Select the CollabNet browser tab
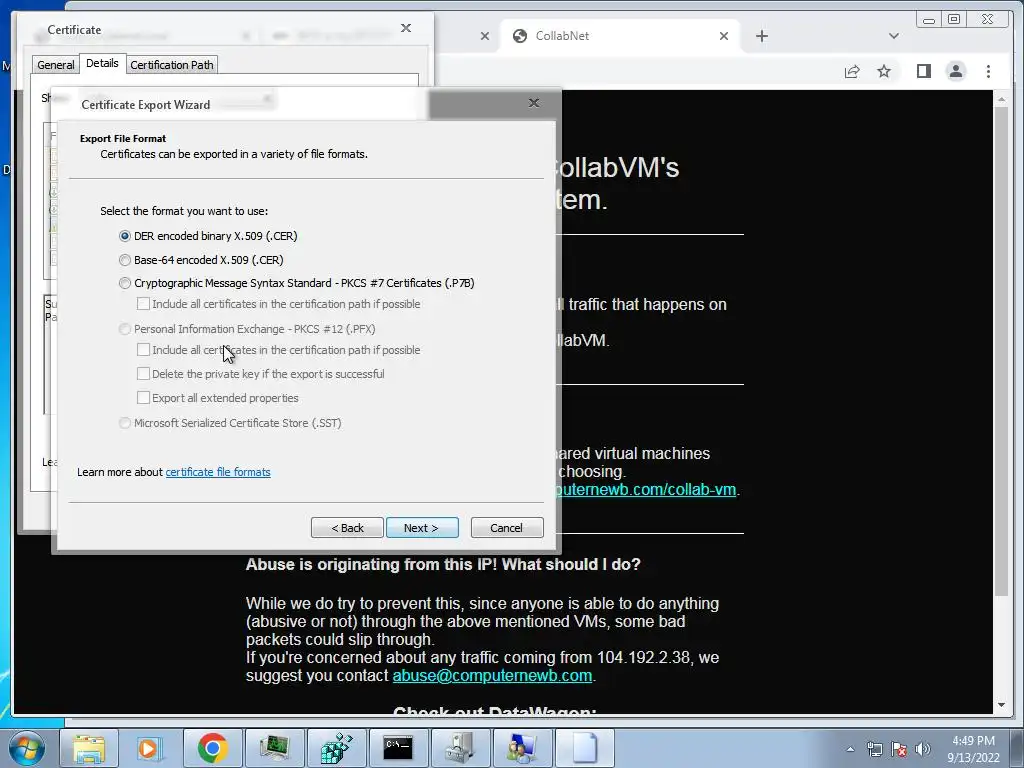The width and height of the screenshot is (1024, 768). [620, 36]
